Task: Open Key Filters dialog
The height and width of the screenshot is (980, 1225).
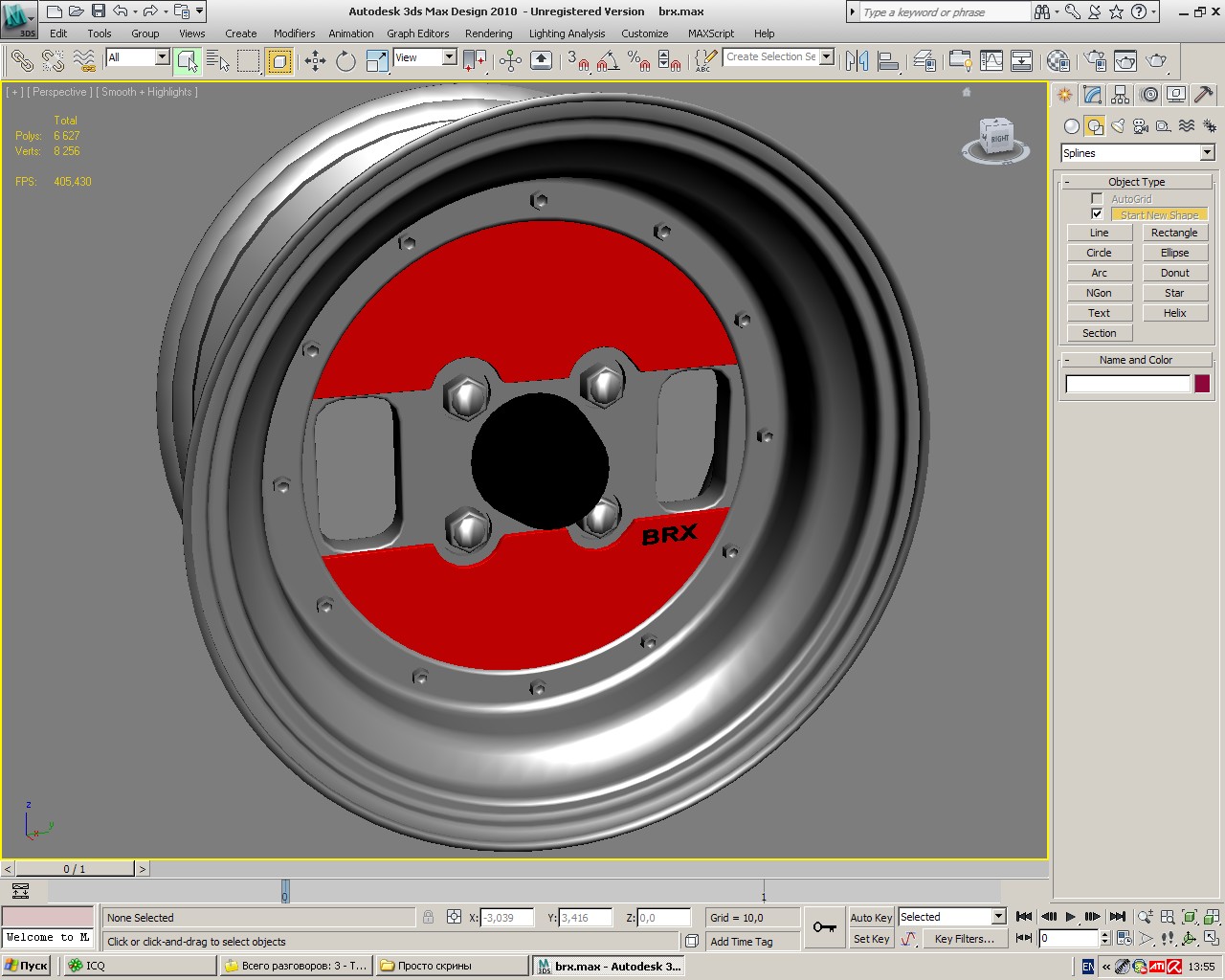Action: [965, 939]
